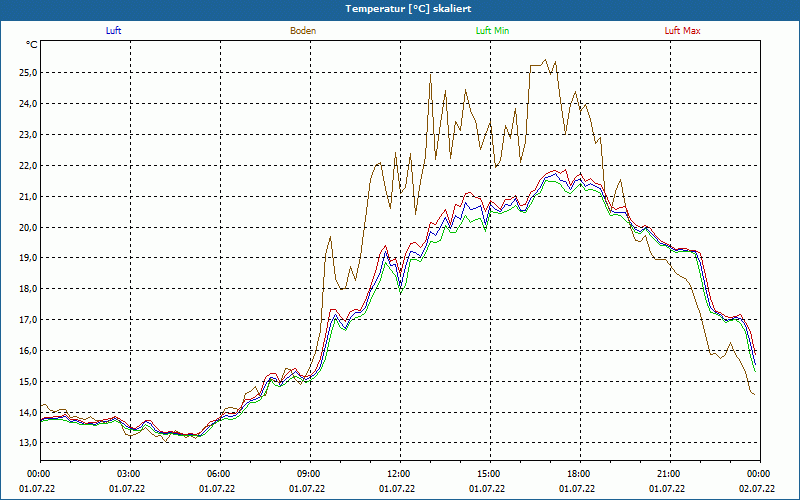This screenshot has width=800, height=500.
Task: Click the 17,0 y-axis value
Action: click(29, 320)
